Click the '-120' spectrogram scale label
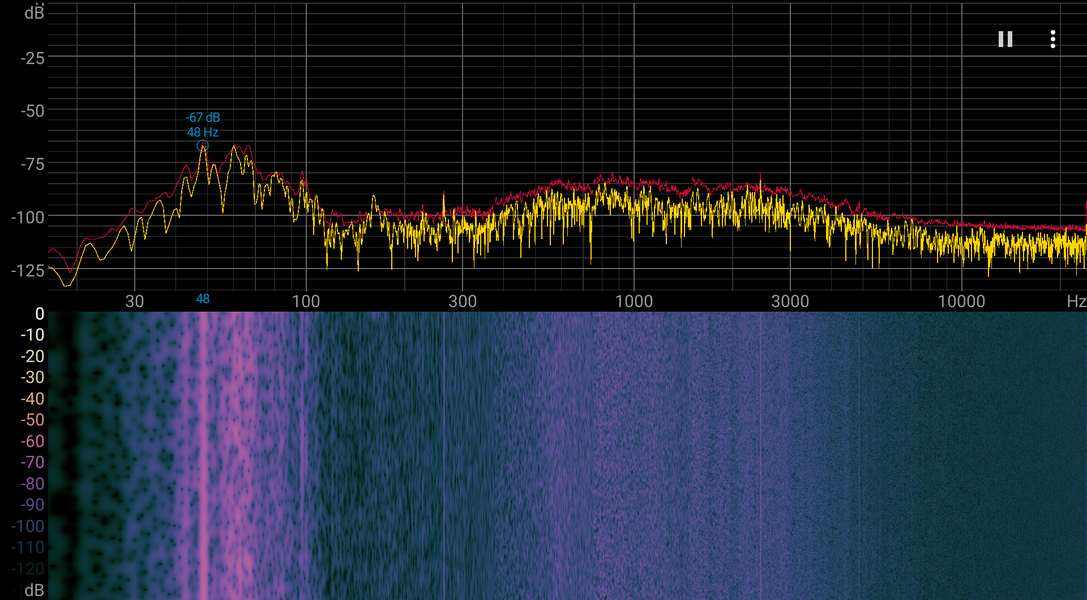Image resolution: width=1087 pixels, height=600 pixels. [x=28, y=569]
